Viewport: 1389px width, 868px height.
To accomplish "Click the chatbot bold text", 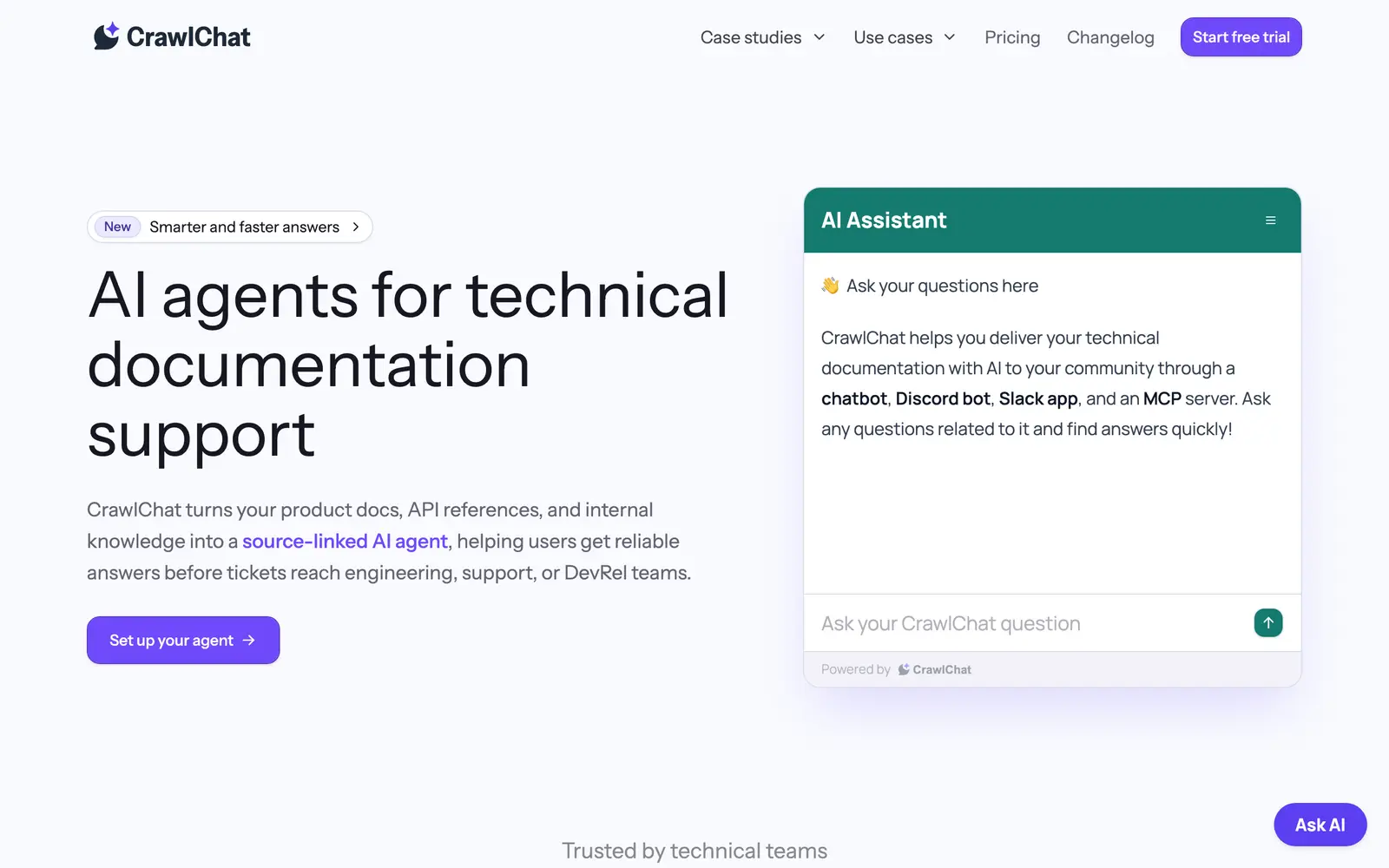I will click(854, 398).
